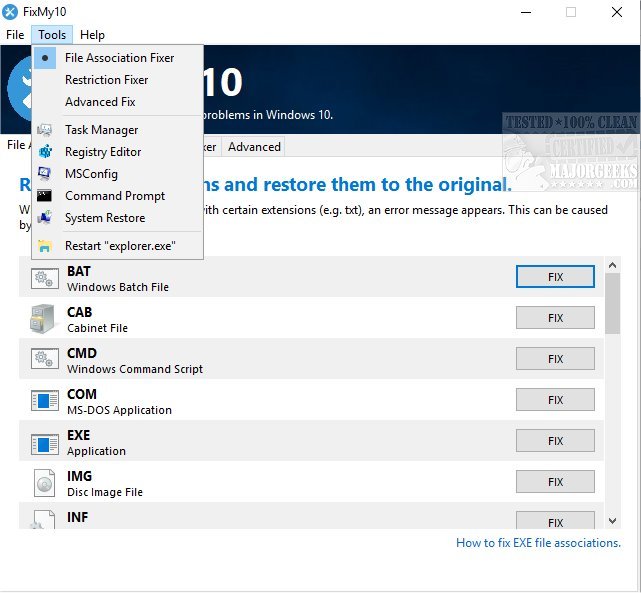The width and height of the screenshot is (641, 593).
Task: Open Registry Editor menu entry
Action: pyautogui.click(x=117, y=152)
